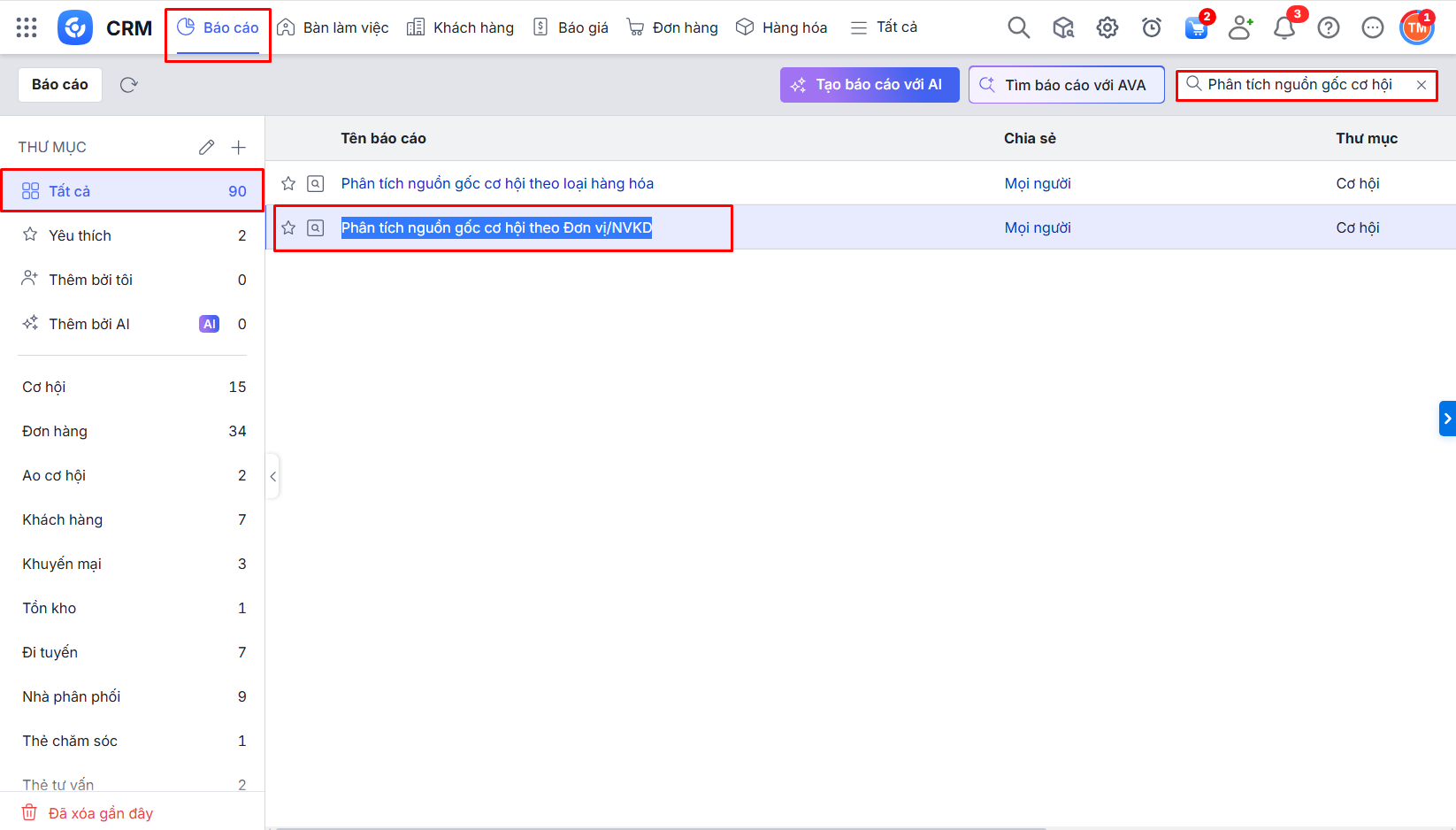Expand the right blue side panel
Viewport: 1456px width, 830px height.
click(x=1447, y=419)
